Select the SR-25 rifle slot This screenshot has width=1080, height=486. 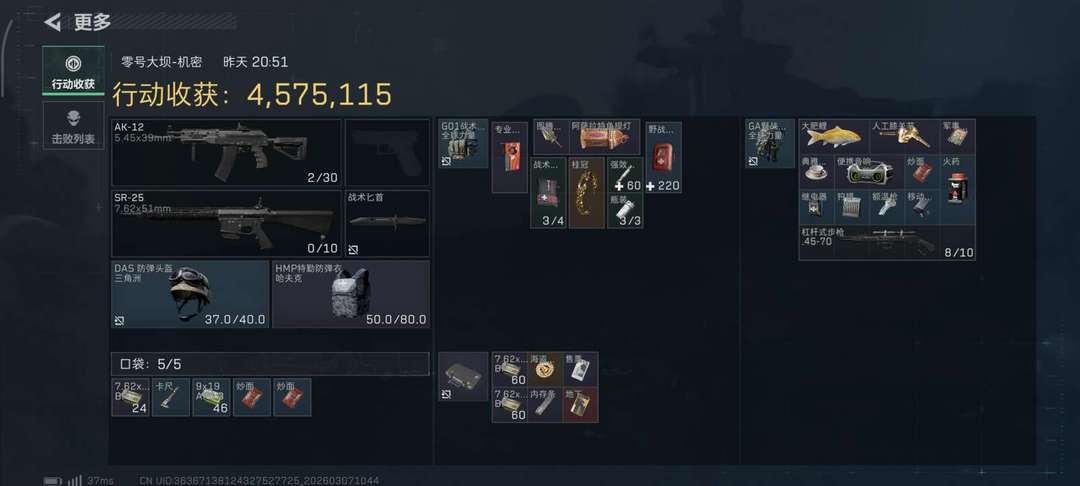[226, 224]
